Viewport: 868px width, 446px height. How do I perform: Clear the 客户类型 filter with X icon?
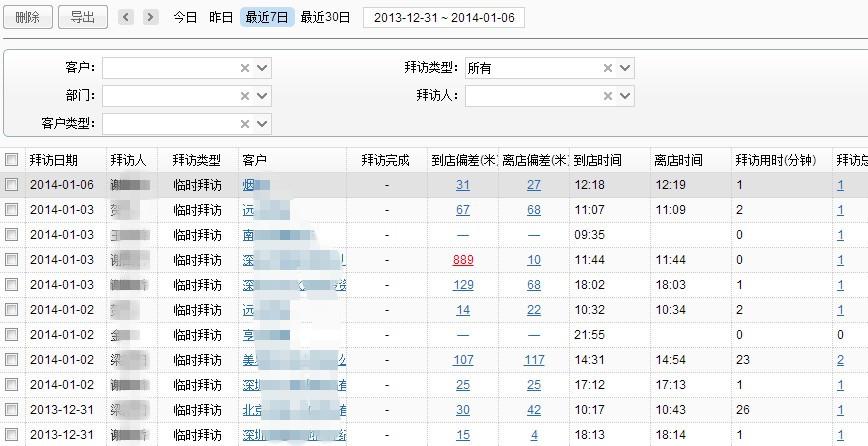coord(244,124)
